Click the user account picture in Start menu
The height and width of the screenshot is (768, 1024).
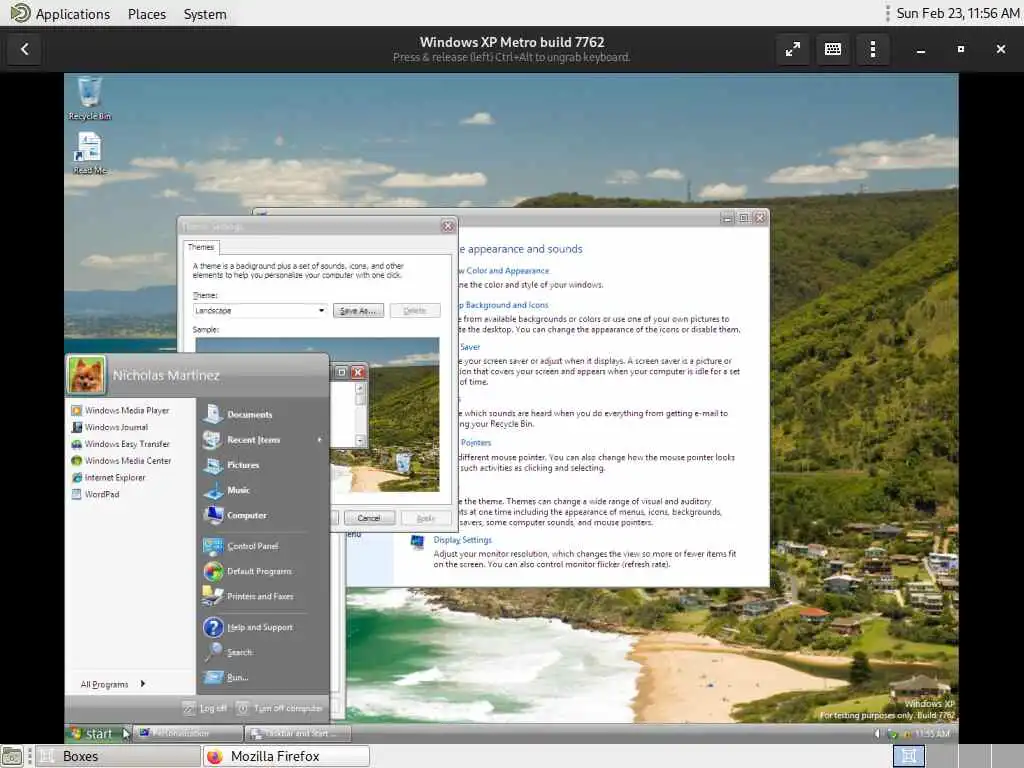[x=86, y=375]
